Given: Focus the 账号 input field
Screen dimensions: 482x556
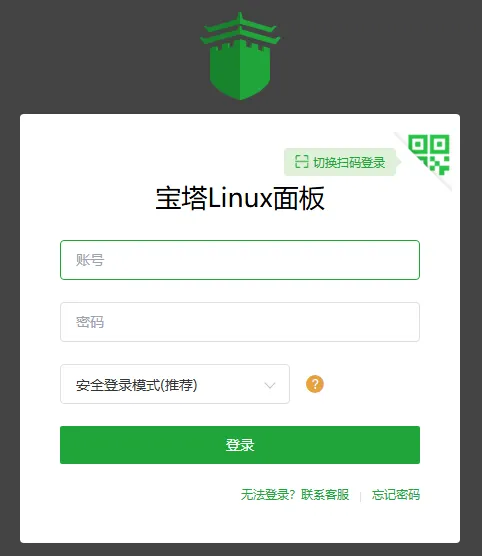Looking at the screenshot, I should point(240,260).
